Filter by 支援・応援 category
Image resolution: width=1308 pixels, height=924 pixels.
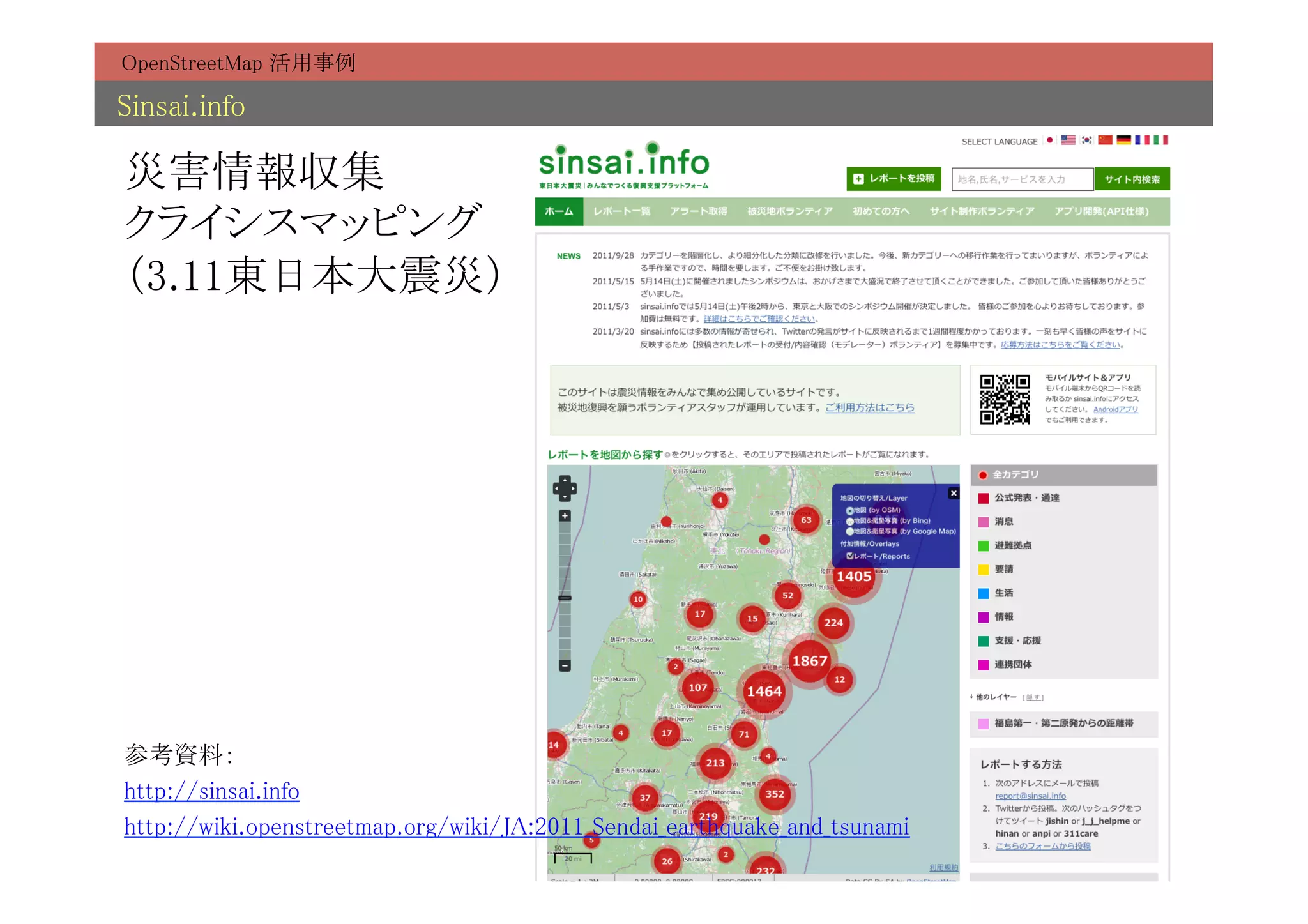[1063, 640]
